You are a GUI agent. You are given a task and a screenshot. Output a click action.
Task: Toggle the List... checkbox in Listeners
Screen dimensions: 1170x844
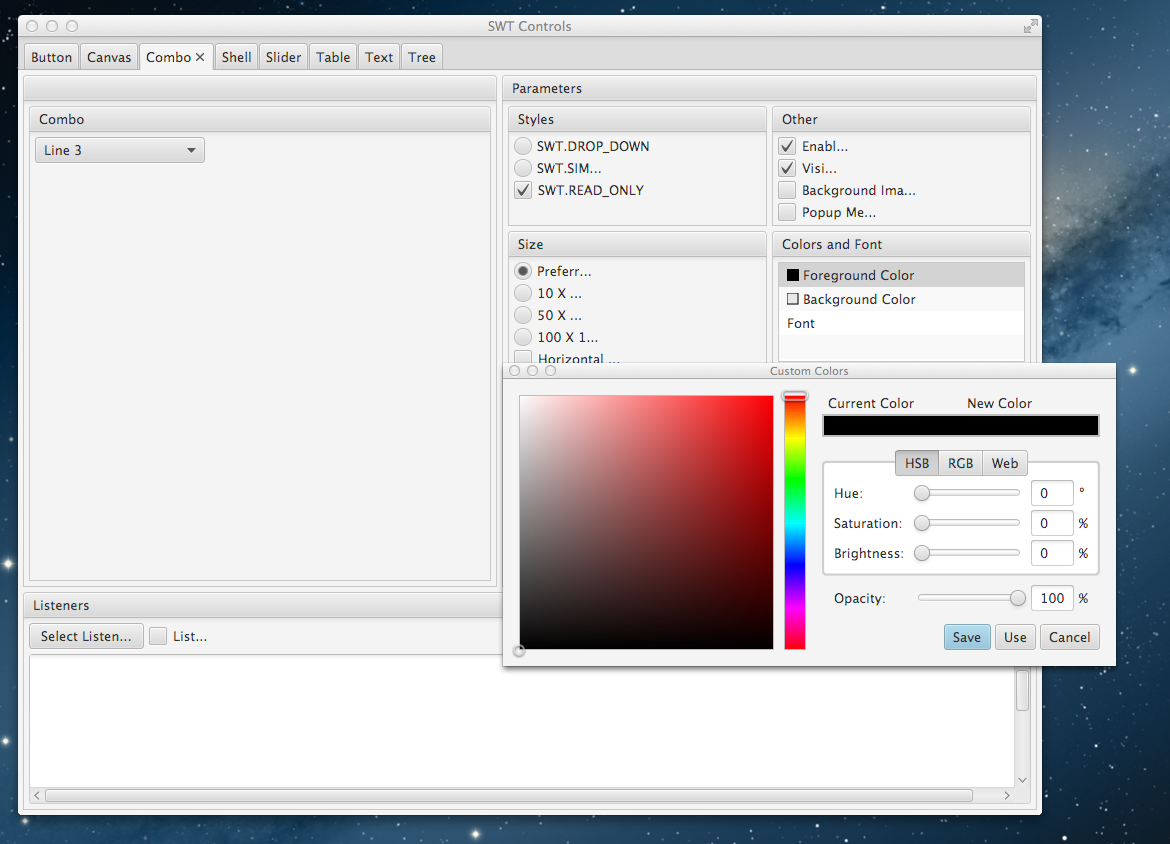point(157,637)
